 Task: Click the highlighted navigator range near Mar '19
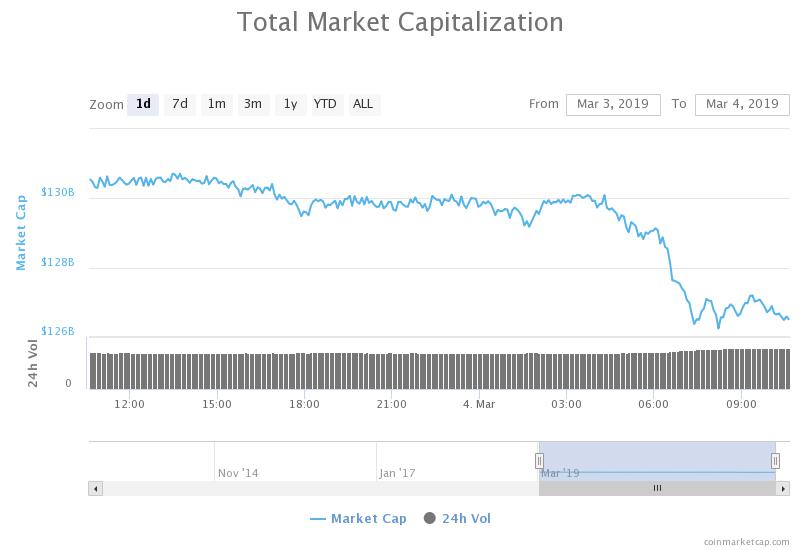(x=657, y=455)
